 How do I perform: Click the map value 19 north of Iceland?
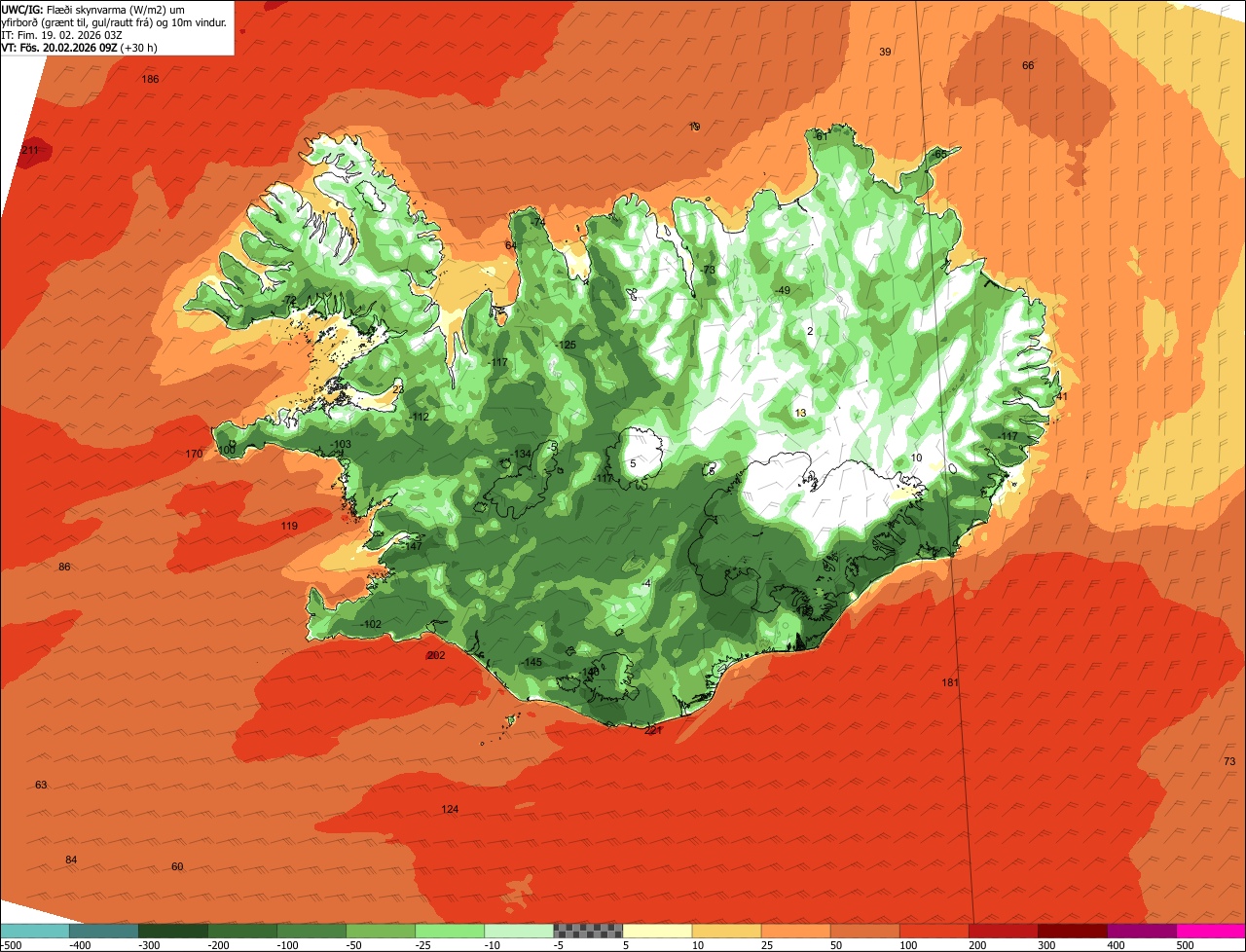694,127
